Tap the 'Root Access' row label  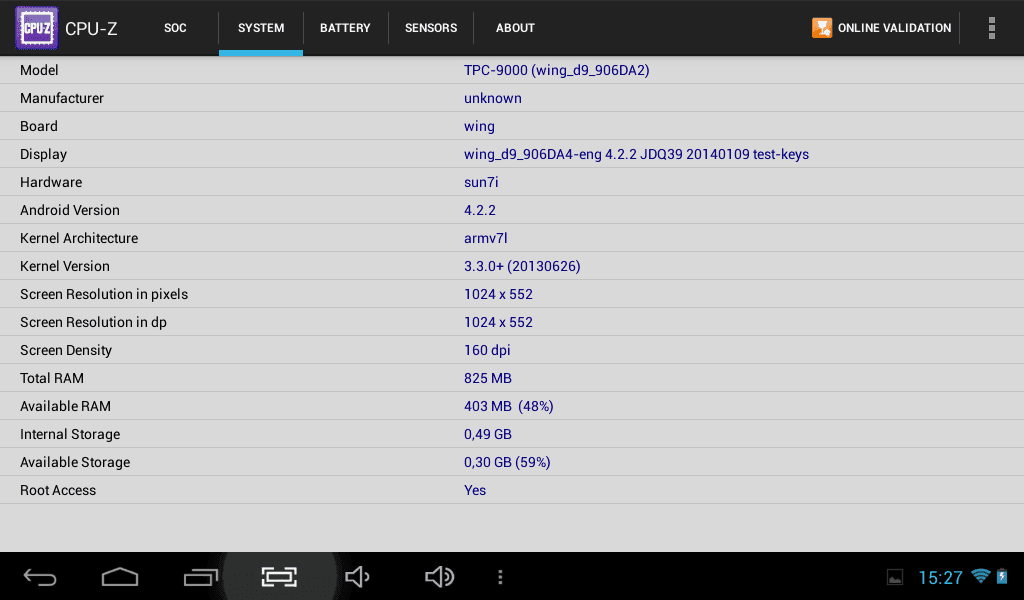(58, 490)
